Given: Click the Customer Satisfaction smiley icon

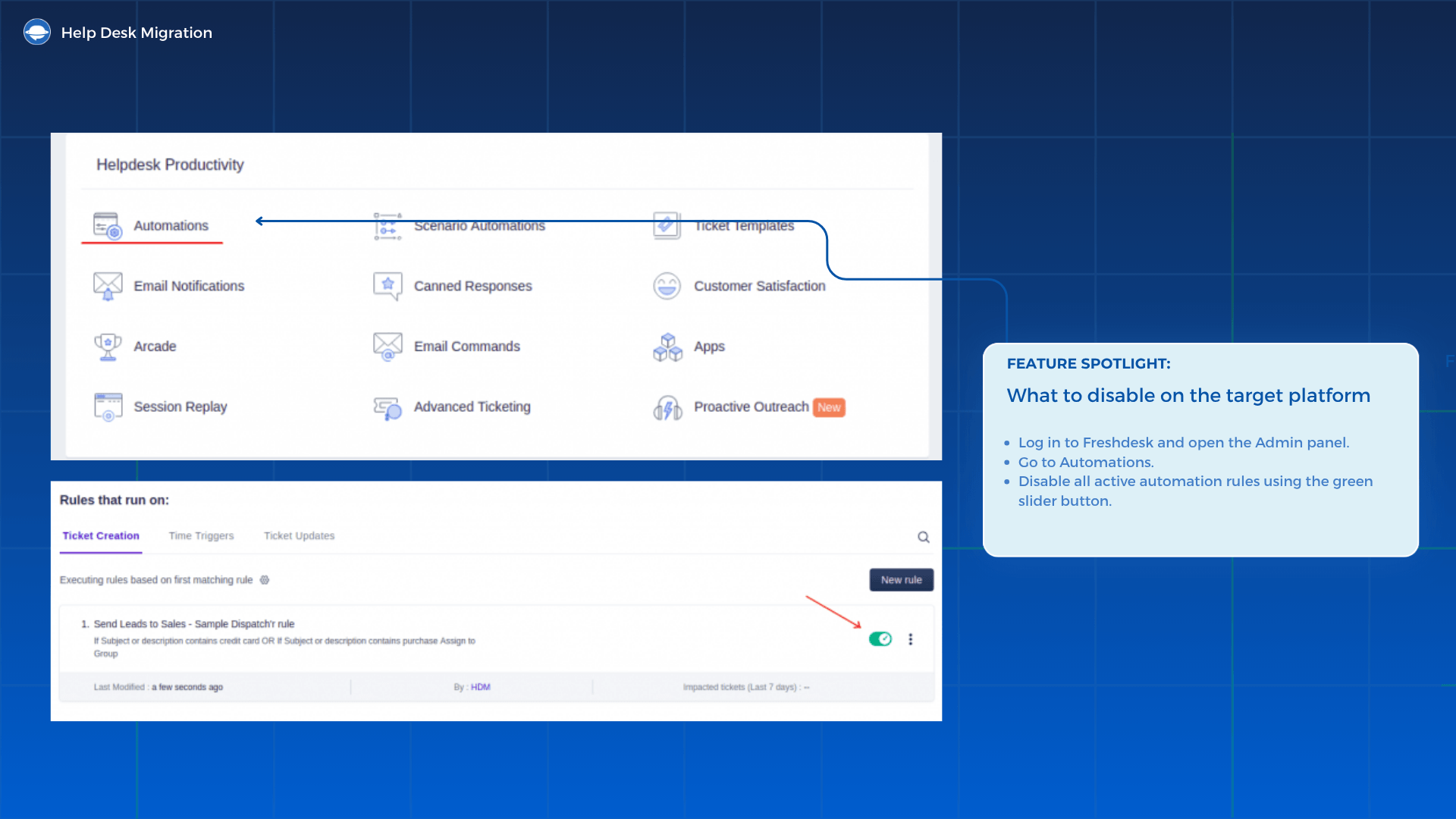Looking at the screenshot, I should (667, 286).
